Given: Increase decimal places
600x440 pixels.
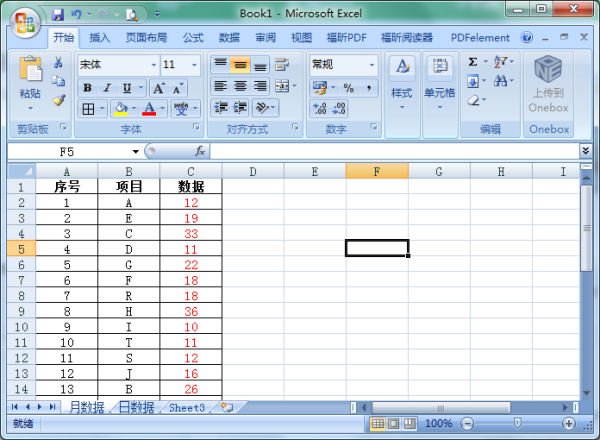Looking at the screenshot, I should [x=320, y=109].
